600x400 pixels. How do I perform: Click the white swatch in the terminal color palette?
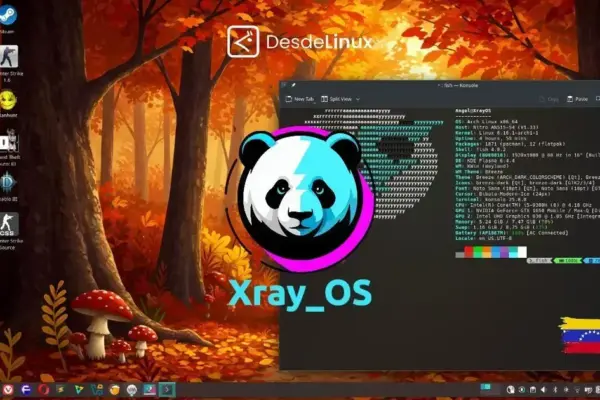522,252
